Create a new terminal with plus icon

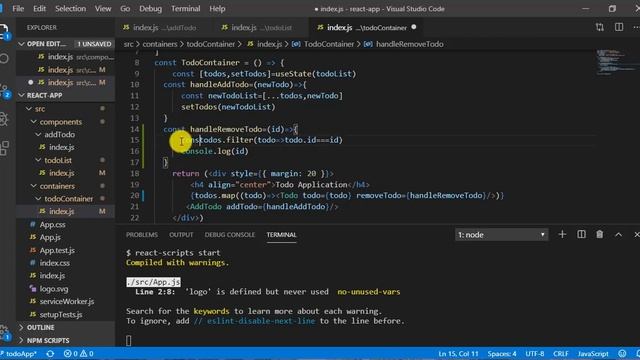pyautogui.click(x=562, y=234)
